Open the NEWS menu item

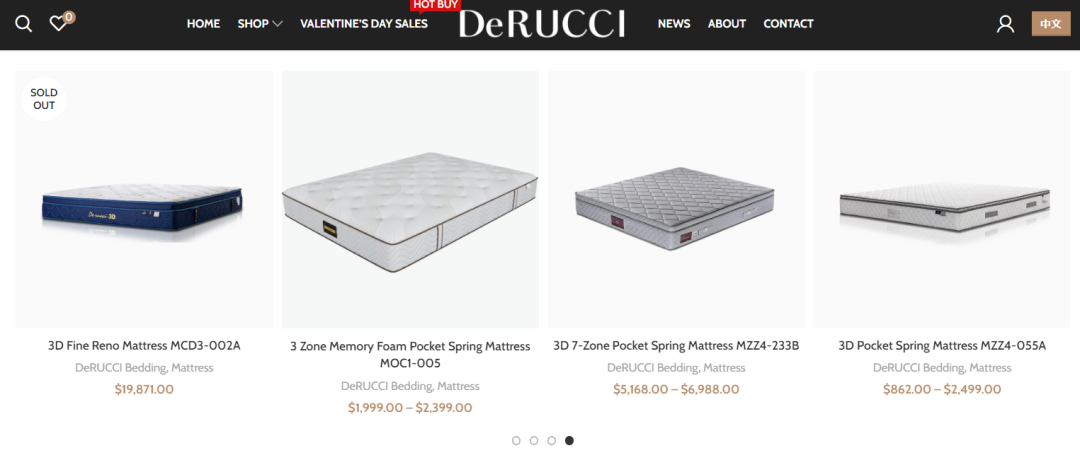pos(674,24)
